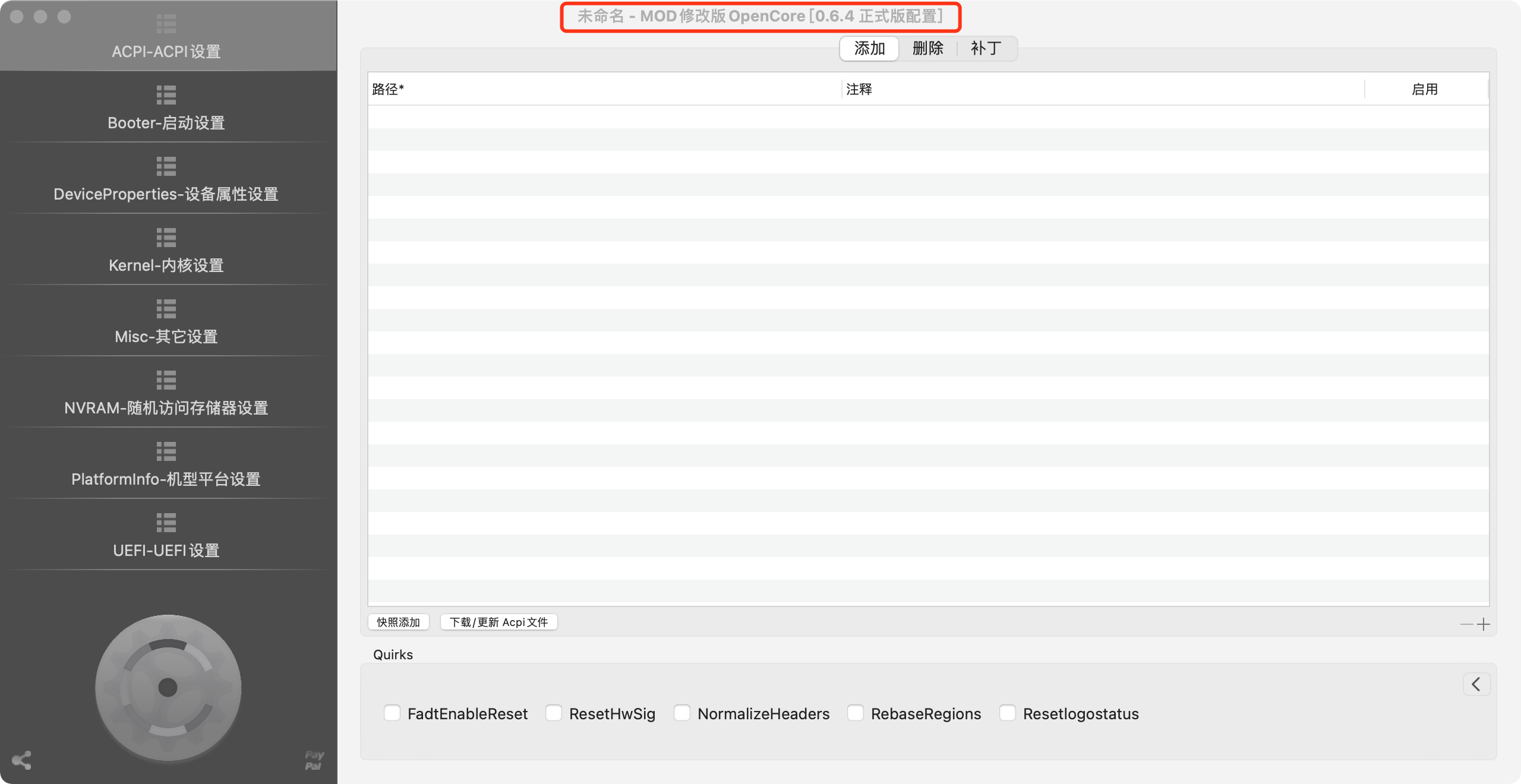The height and width of the screenshot is (784, 1521).
Task: Switch to the 添加 tab
Action: tap(869, 48)
